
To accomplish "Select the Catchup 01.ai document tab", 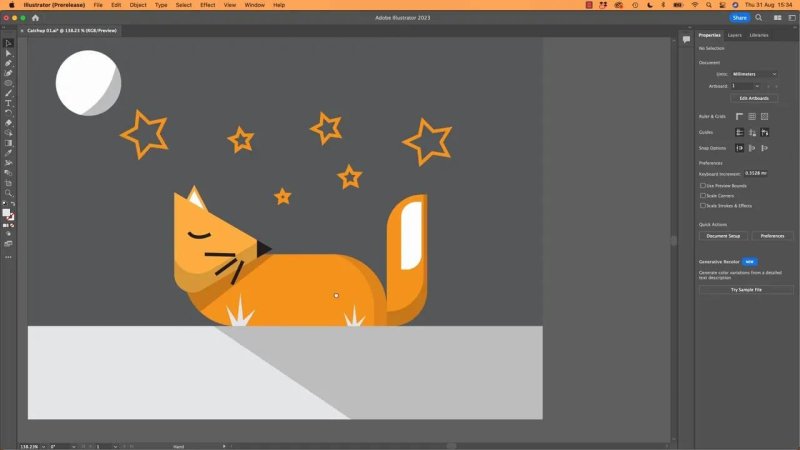I will (x=72, y=31).
